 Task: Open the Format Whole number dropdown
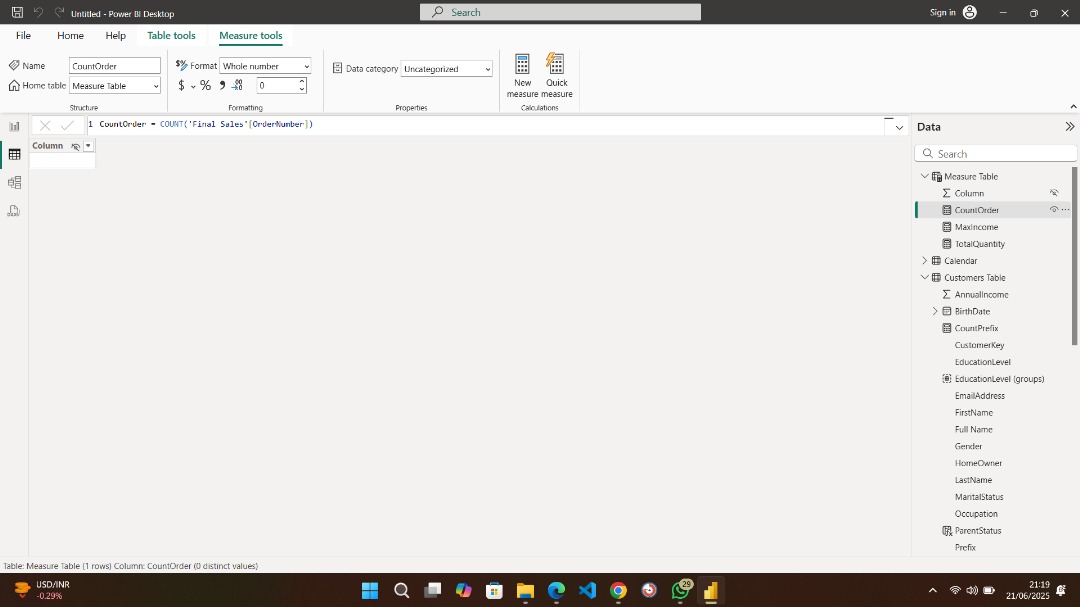point(265,68)
